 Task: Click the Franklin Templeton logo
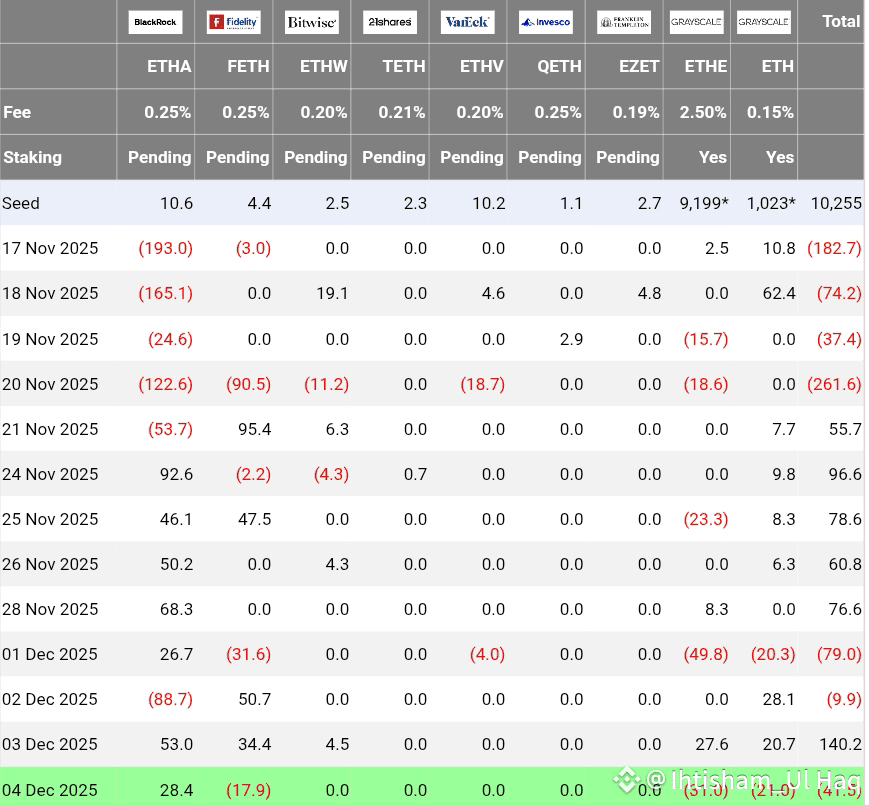coord(624,23)
